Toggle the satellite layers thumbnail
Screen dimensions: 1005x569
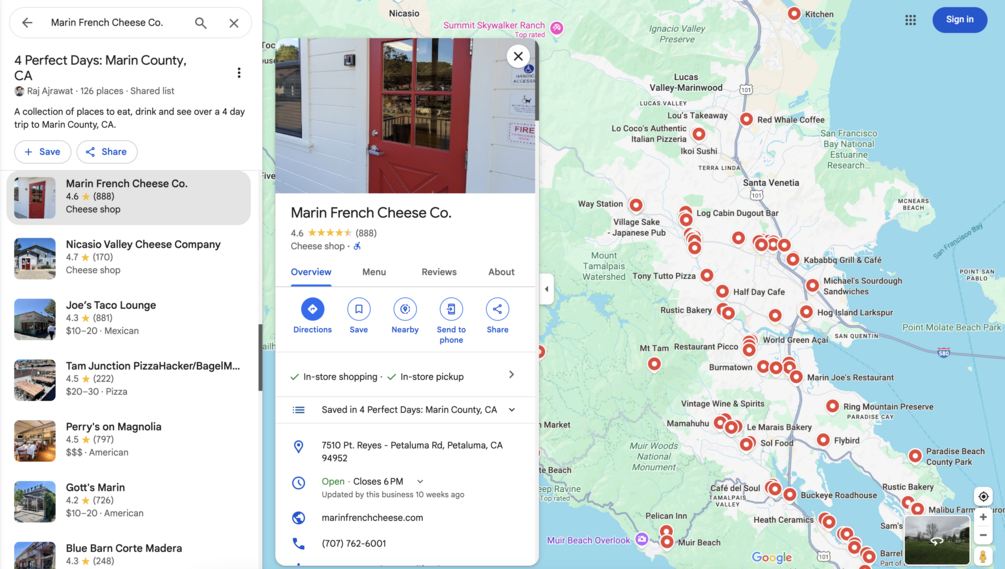[x=936, y=540]
